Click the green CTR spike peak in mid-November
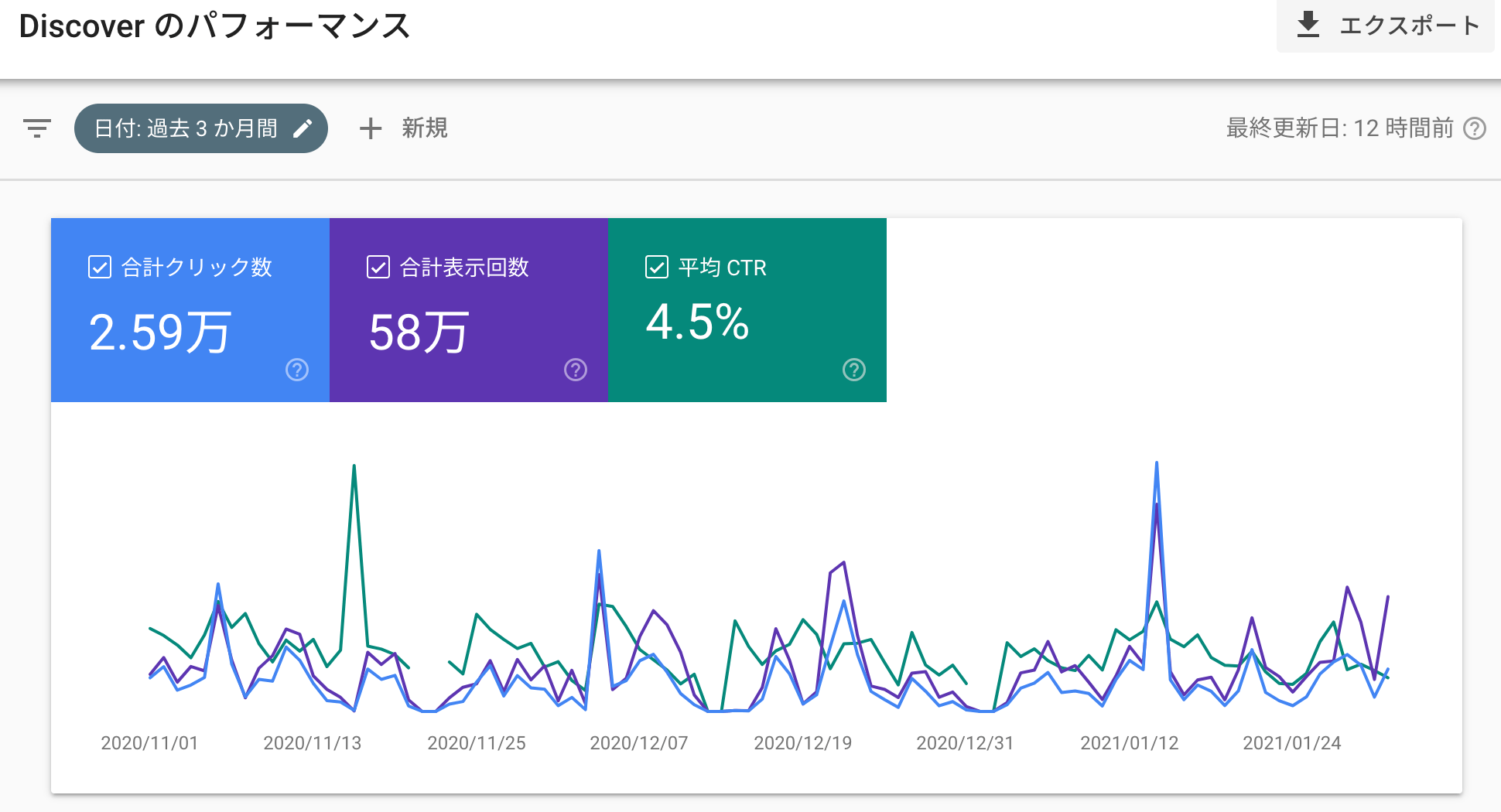Image resolution: width=1501 pixels, height=812 pixels. (354, 466)
